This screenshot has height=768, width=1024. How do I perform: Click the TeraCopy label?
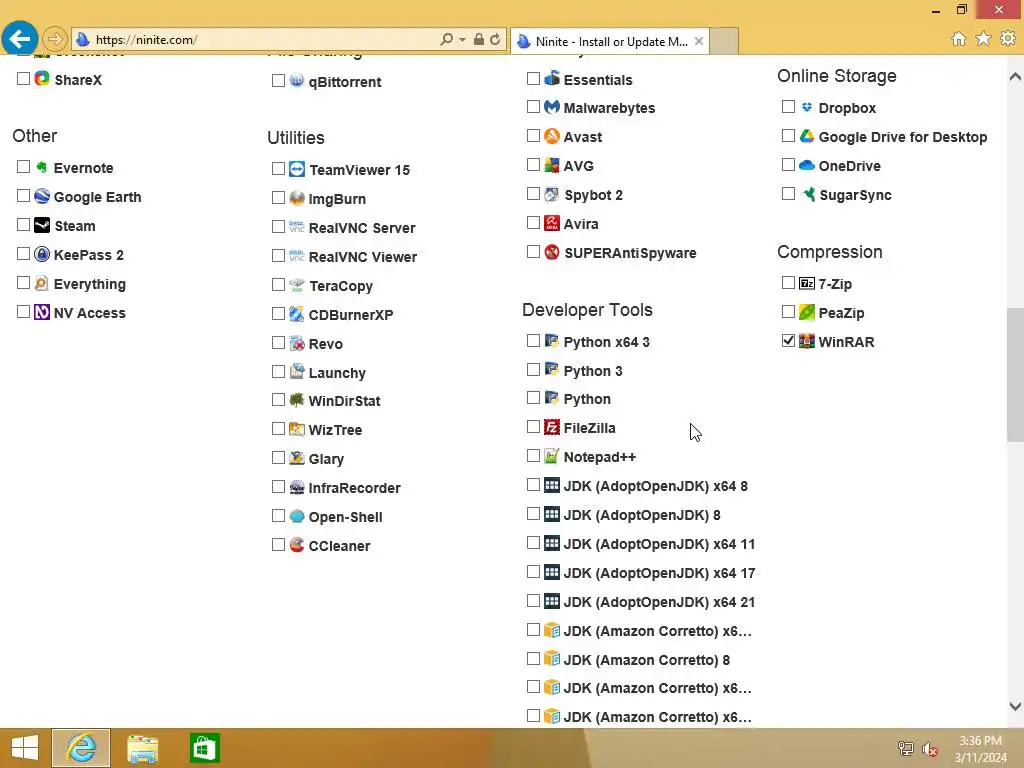tap(341, 286)
